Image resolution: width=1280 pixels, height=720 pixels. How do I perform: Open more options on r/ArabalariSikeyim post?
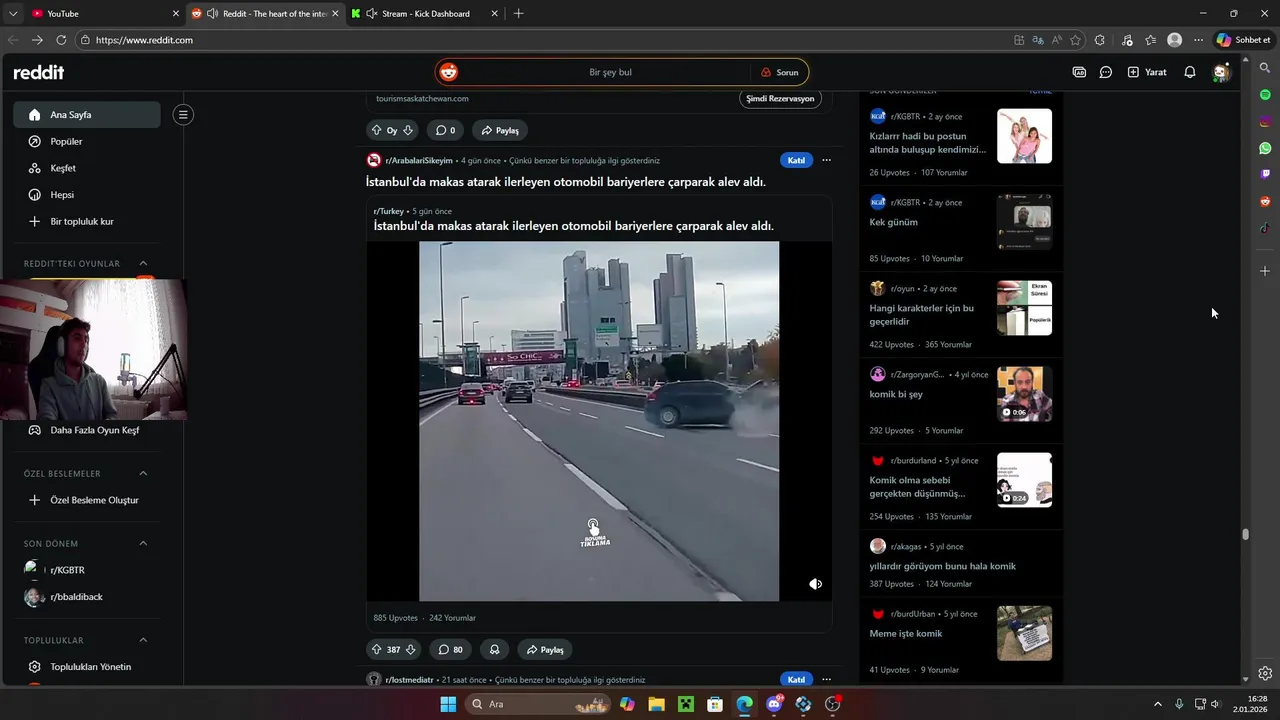[826, 160]
